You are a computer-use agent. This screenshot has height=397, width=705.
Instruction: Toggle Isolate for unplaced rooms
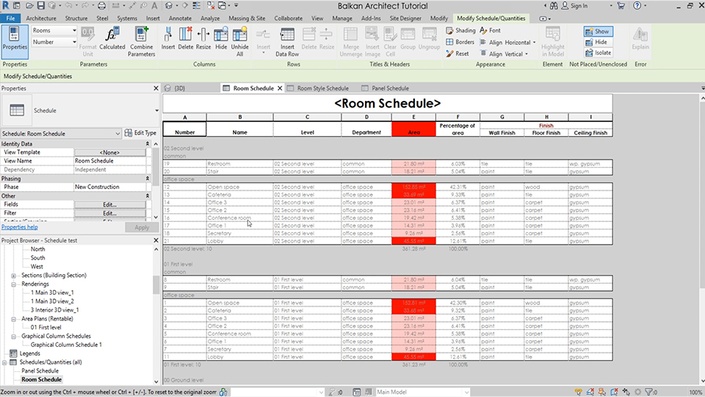point(598,53)
